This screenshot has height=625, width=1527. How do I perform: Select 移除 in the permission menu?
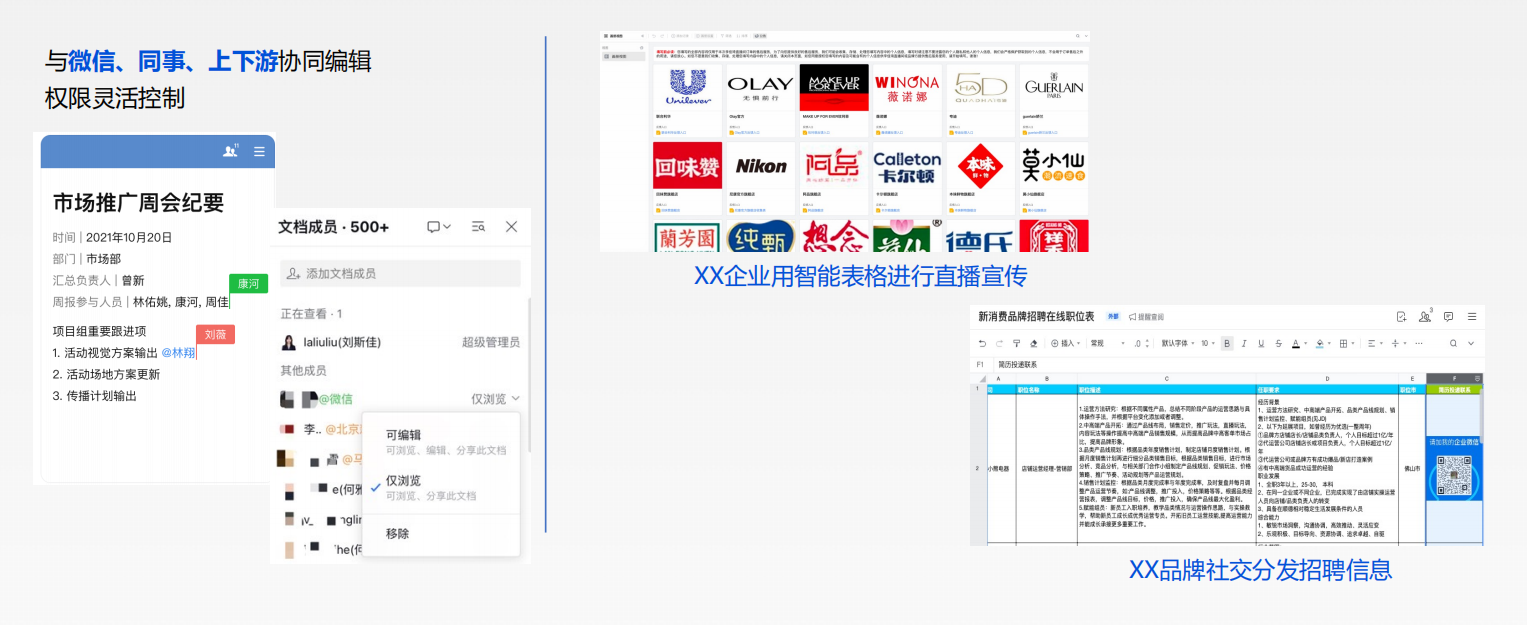[441, 534]
